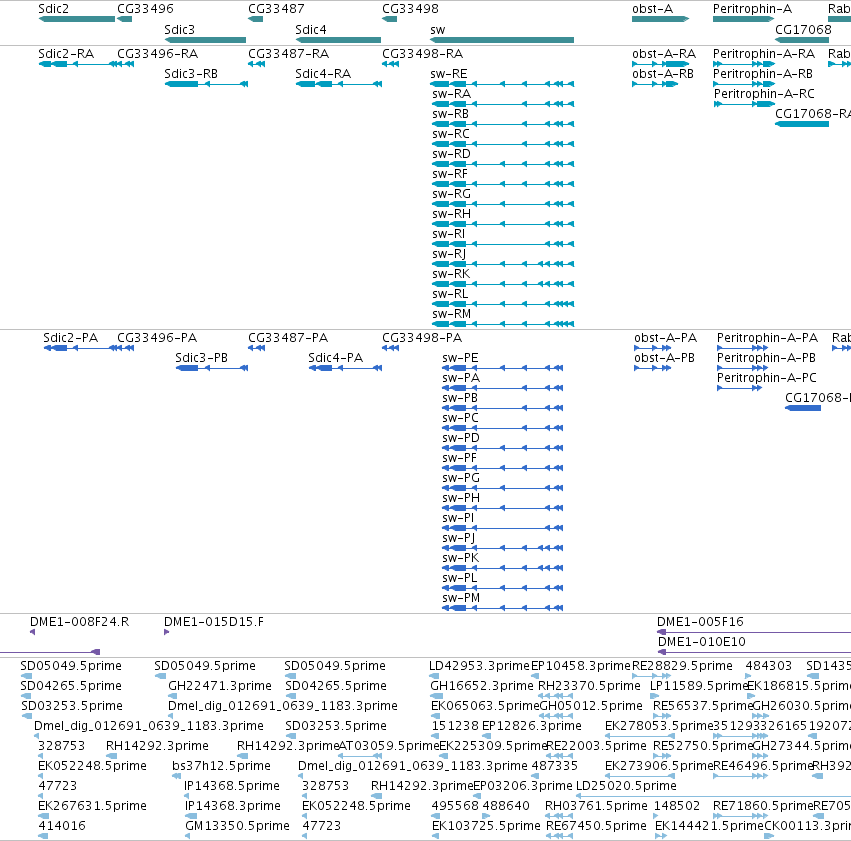Click the RE28829.5prime EST label
This screenshot has width=851, height=841.
[x=682, y=666]
